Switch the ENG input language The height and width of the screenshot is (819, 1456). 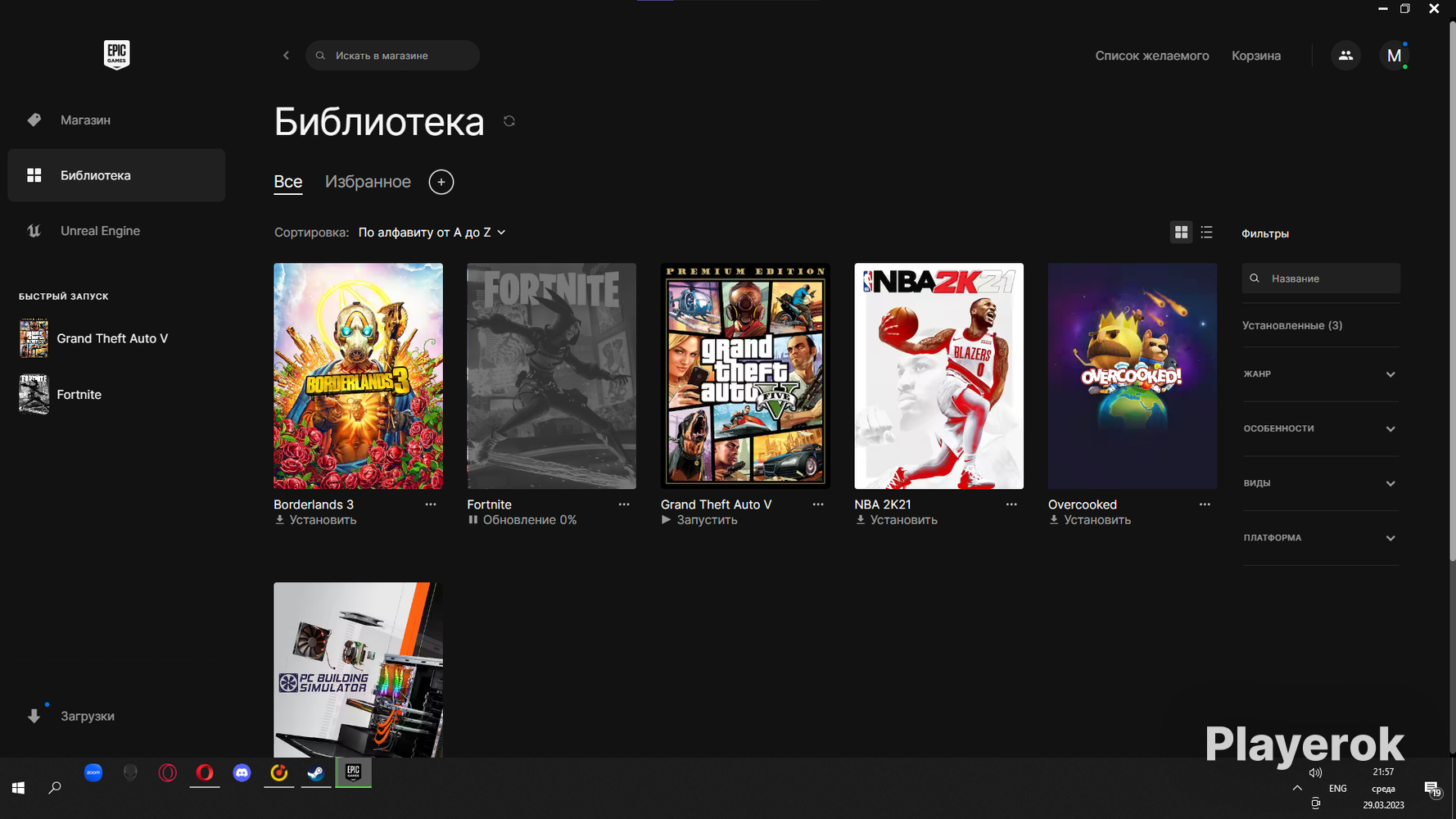pyautogui.click(x=1337, y=789)
